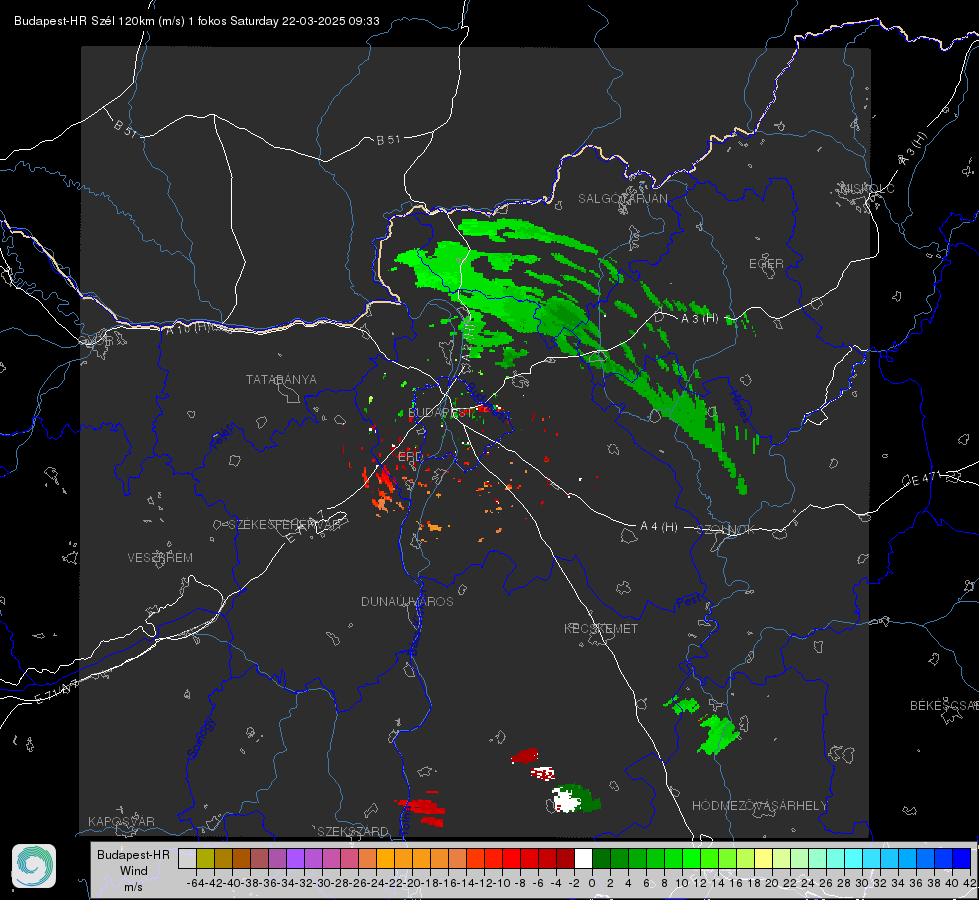Screen dimensions: 979x900
Task: Click the swirl logo icon beside the legend
Action: click(x=34, y=866)
